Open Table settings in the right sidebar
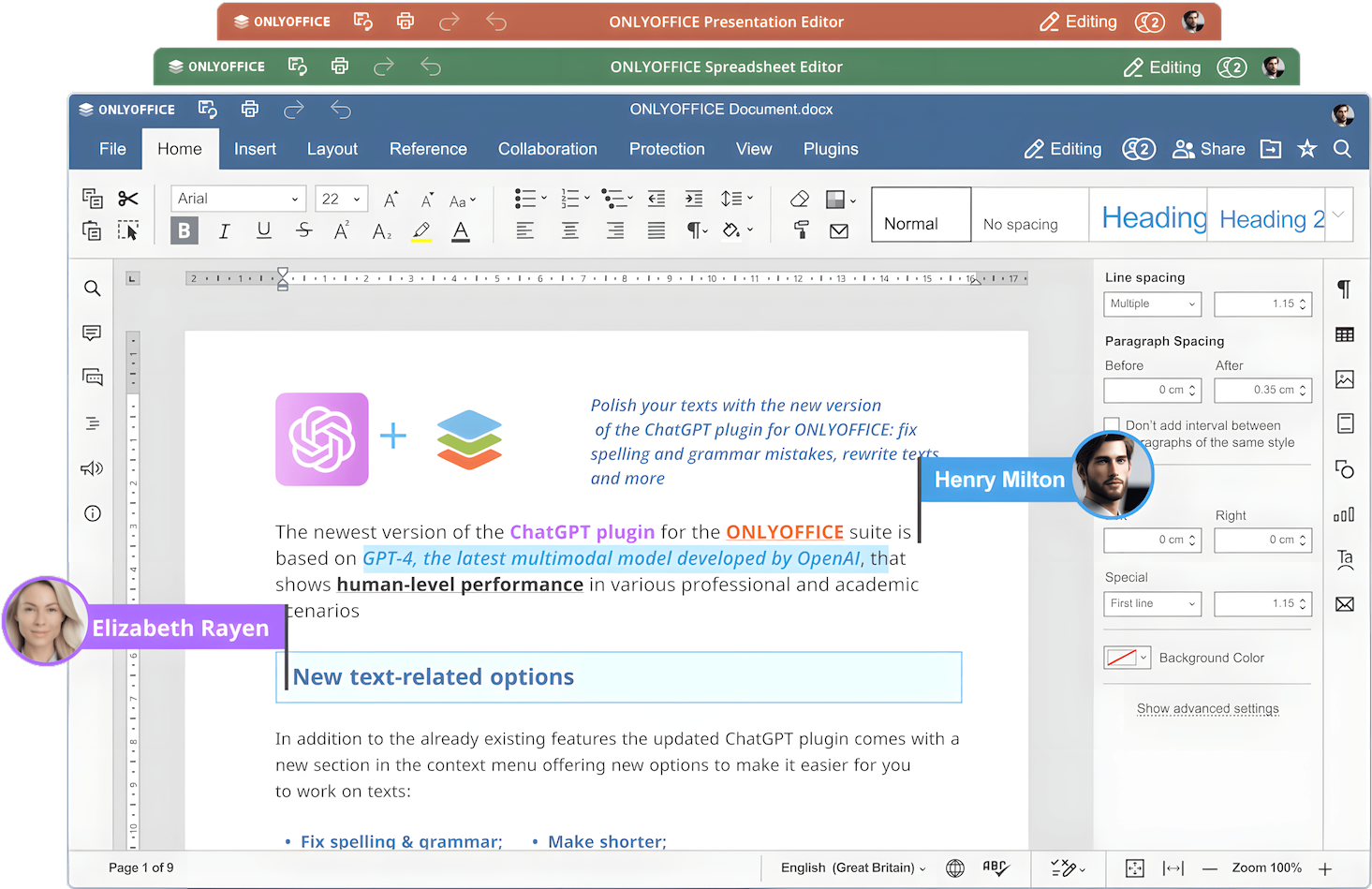The height and width of the screenshot is (889, 1372). (x=1345, y=334)
